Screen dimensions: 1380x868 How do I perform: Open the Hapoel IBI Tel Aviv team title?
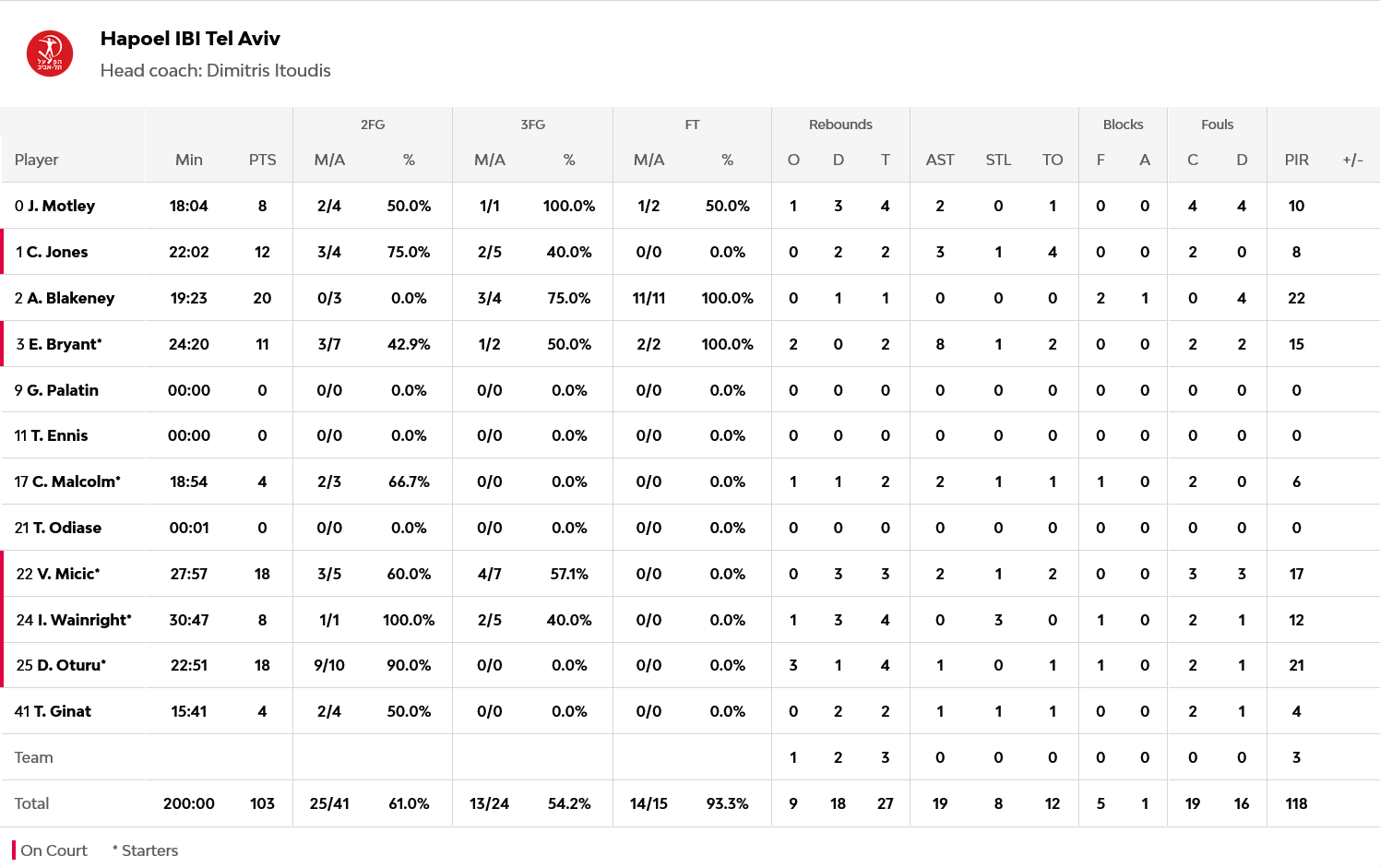(190, 39)
